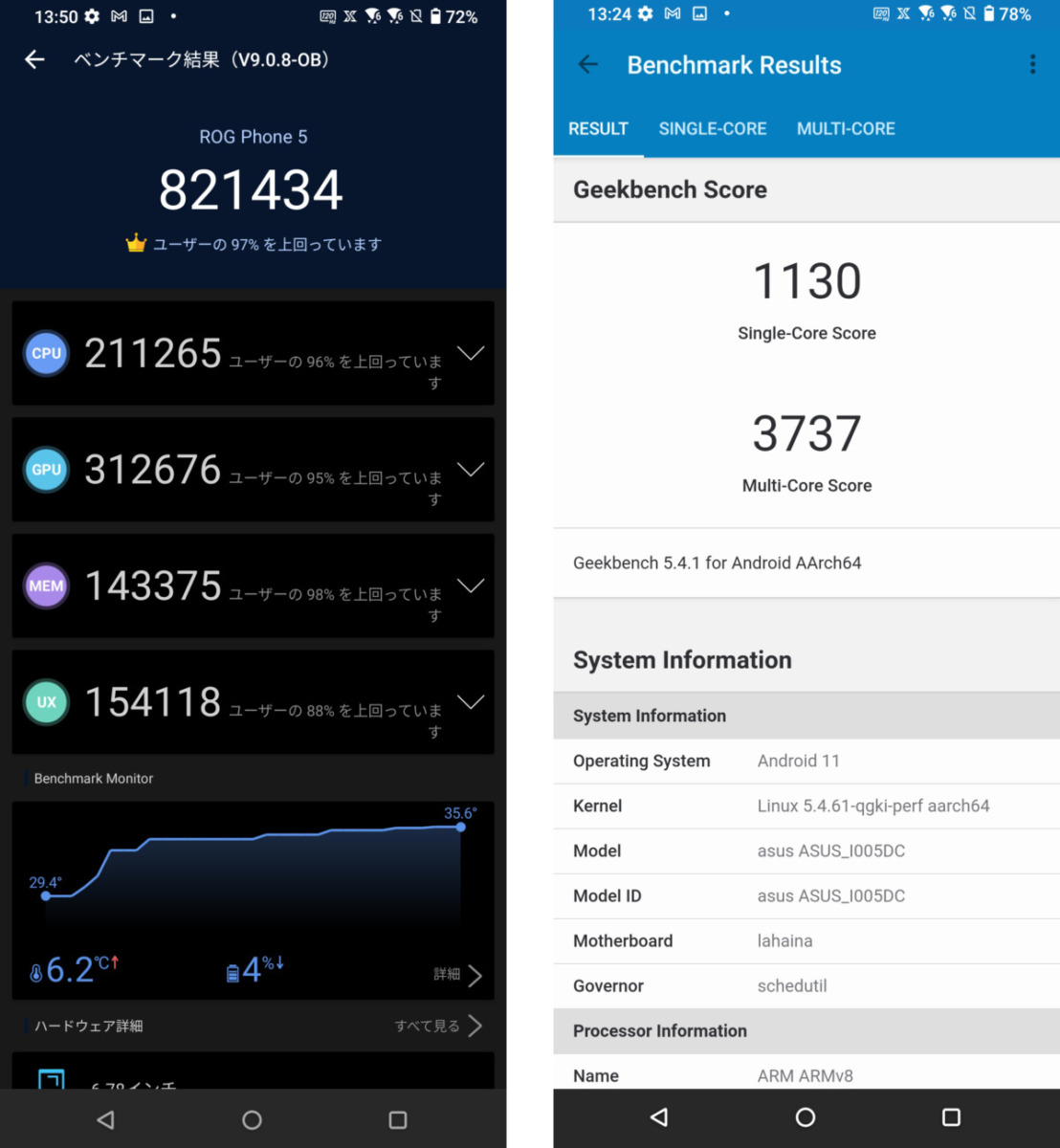Tap the thermometer temperature icon
This screenshot has height=1148, width=1060.
coord(36,973)
